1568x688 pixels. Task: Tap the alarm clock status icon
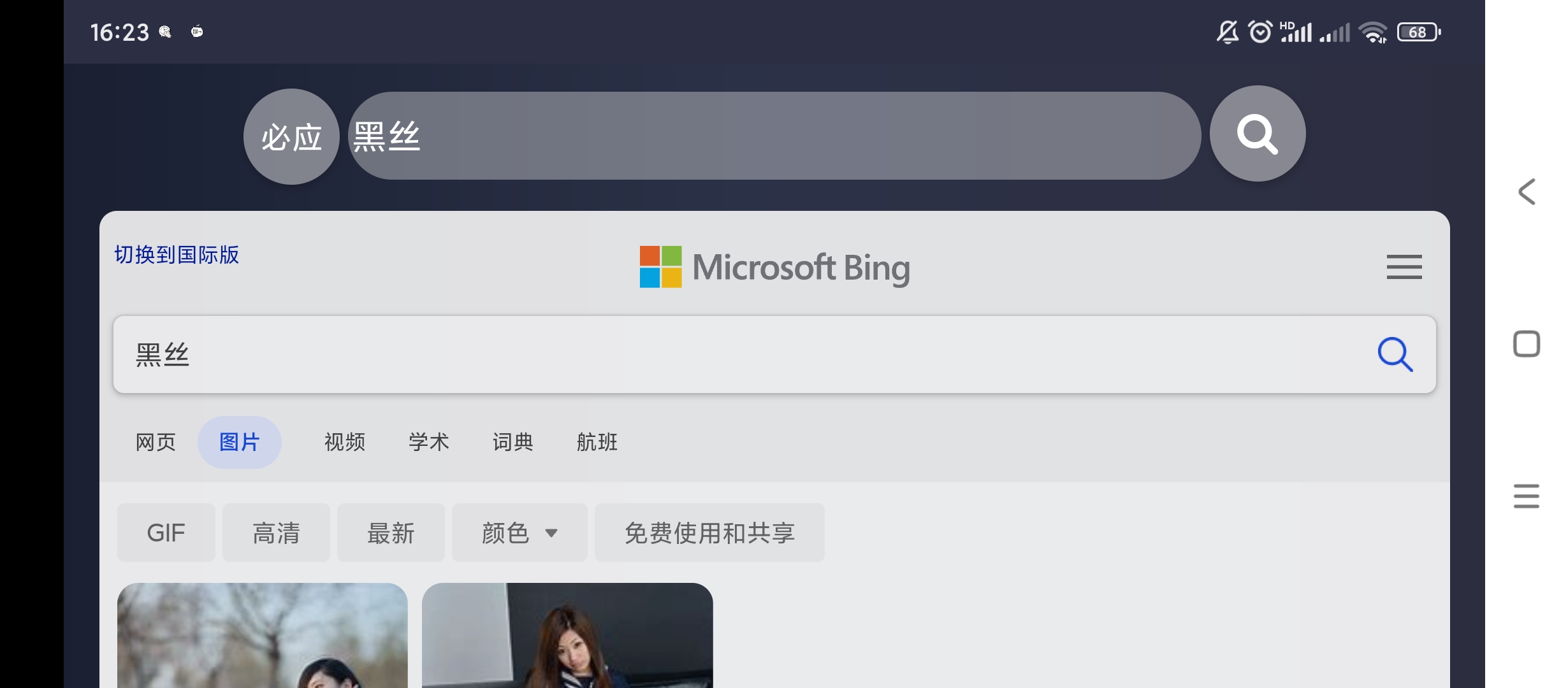coord(1260,32)
